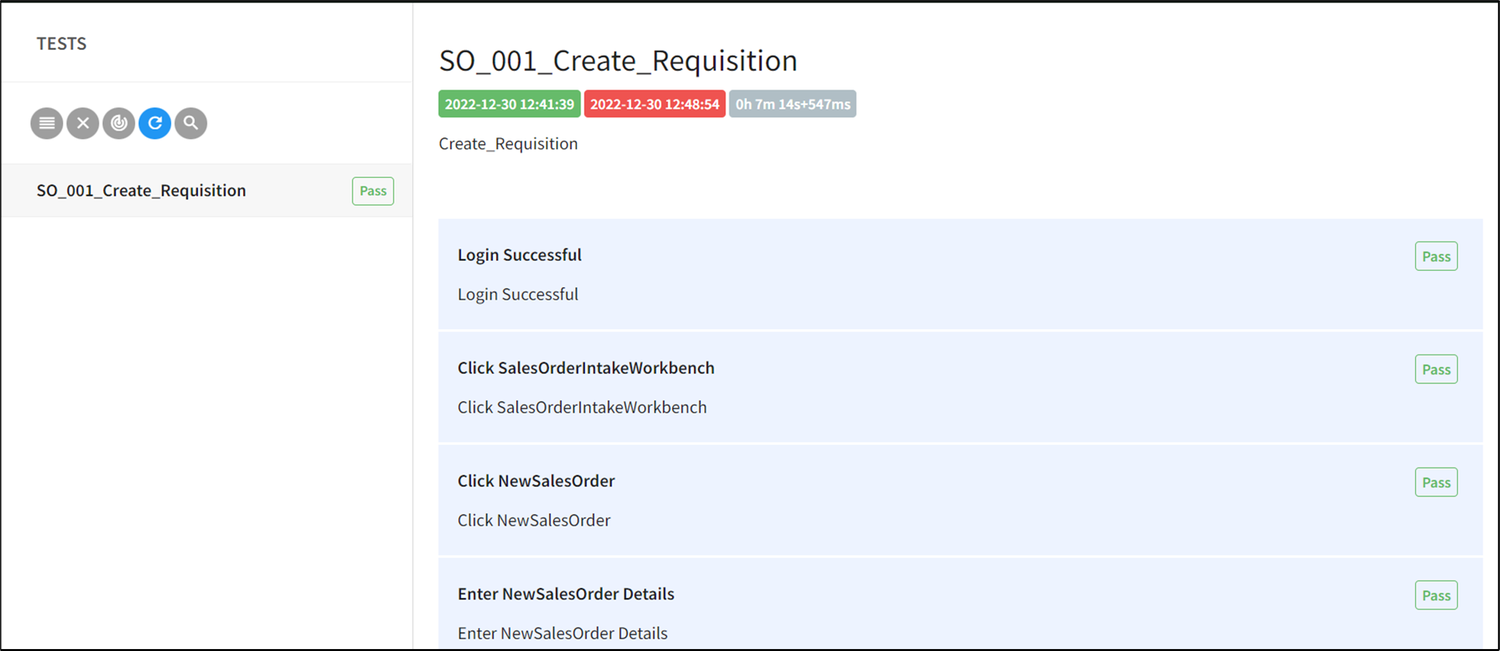Select the bullseye status filter icon
1500x651 pixels.
[118, 123]
